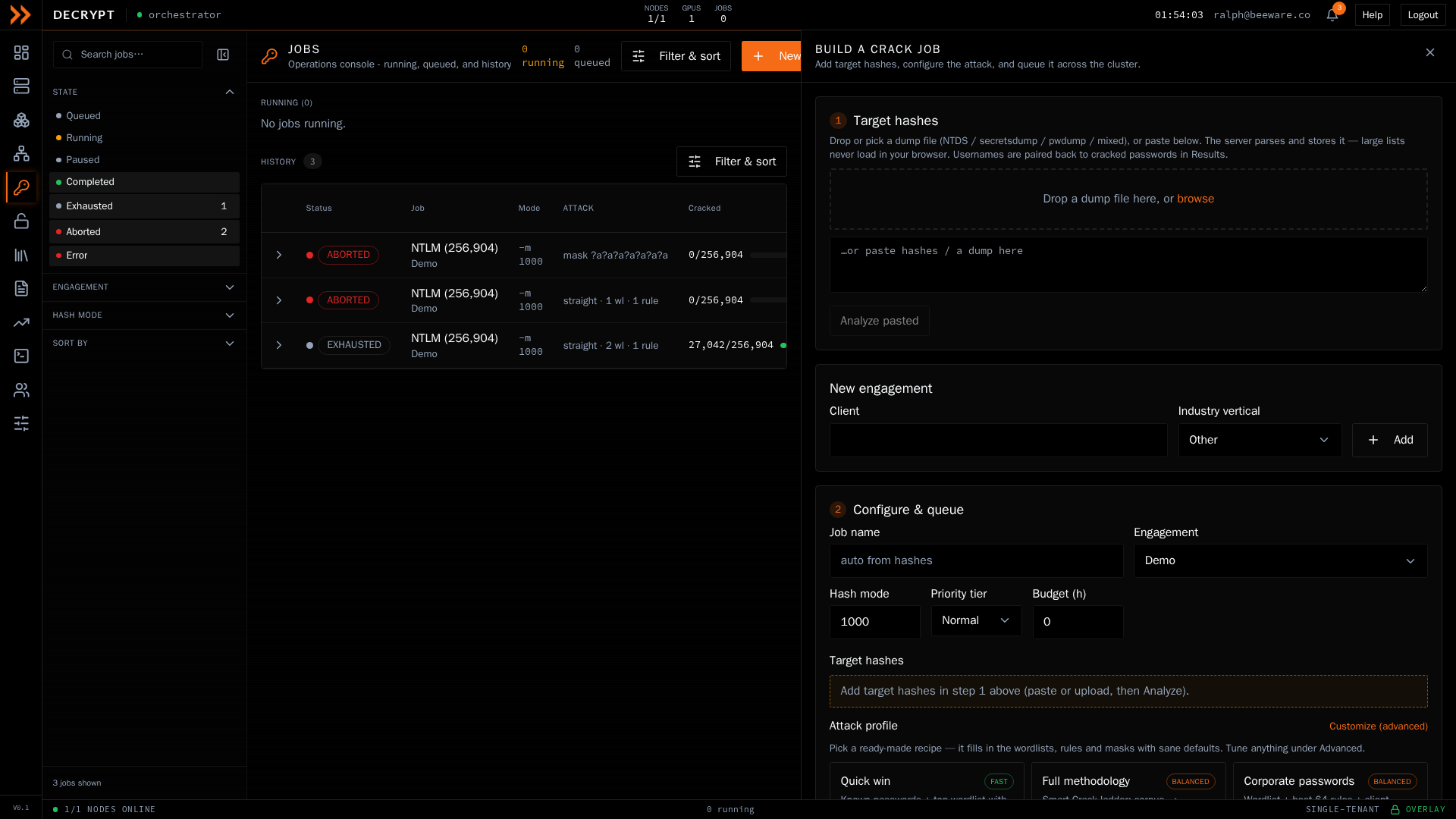Click the key icon beside JOBS heading
The height and width of the screenshot is (819, 1456).
(x=269, y=56)
